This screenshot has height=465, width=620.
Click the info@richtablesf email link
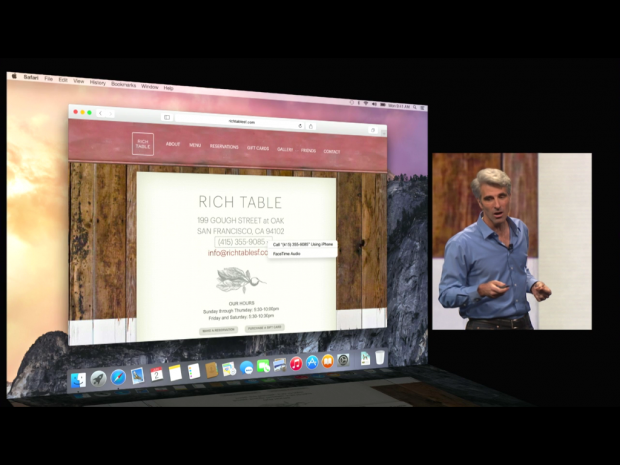tap(238, 253)
